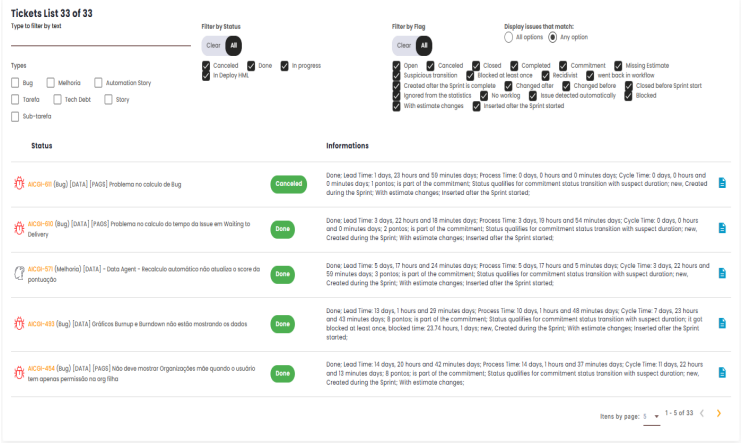
Task: Click the Melhoria head icon for AICGI-571
Action: click(19, 273)
